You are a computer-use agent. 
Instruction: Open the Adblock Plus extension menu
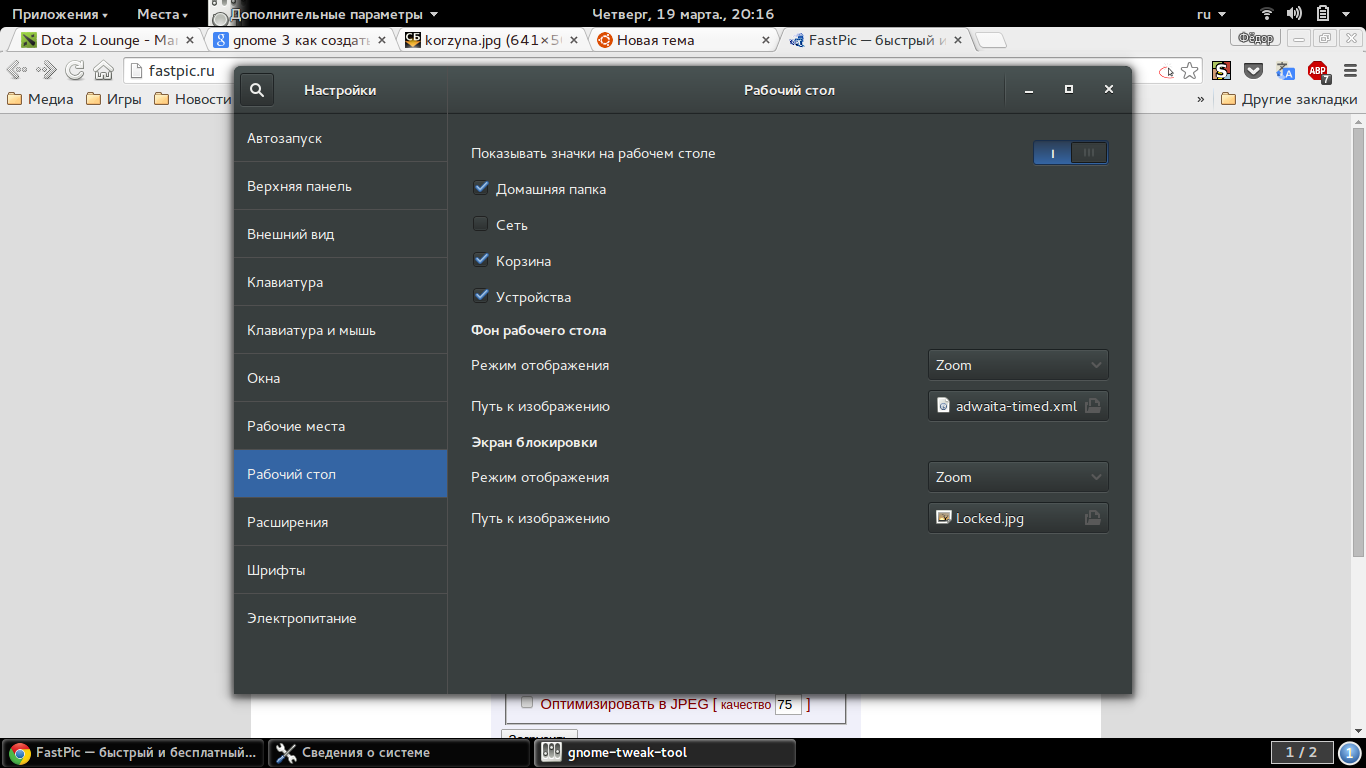click(1318, 71)
